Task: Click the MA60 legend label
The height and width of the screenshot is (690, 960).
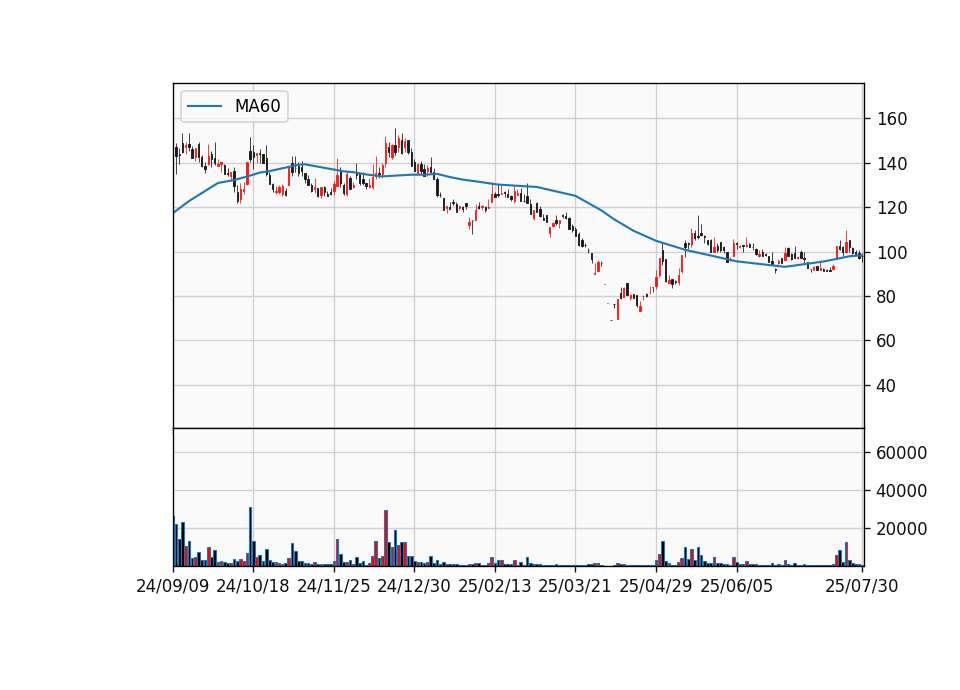Action: (257, 106)
